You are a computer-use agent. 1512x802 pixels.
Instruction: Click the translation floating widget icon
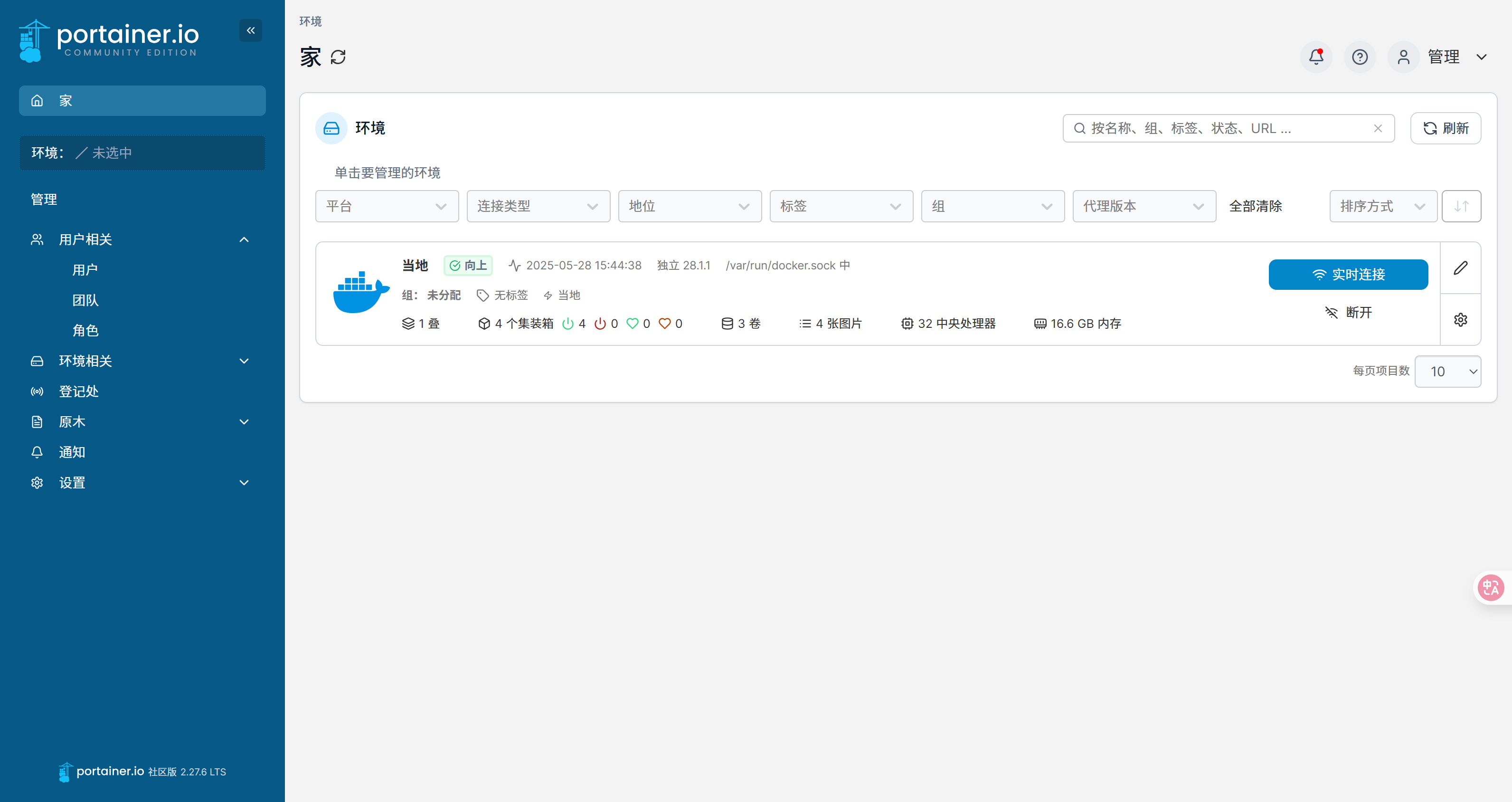click(x=1491, y=587)
